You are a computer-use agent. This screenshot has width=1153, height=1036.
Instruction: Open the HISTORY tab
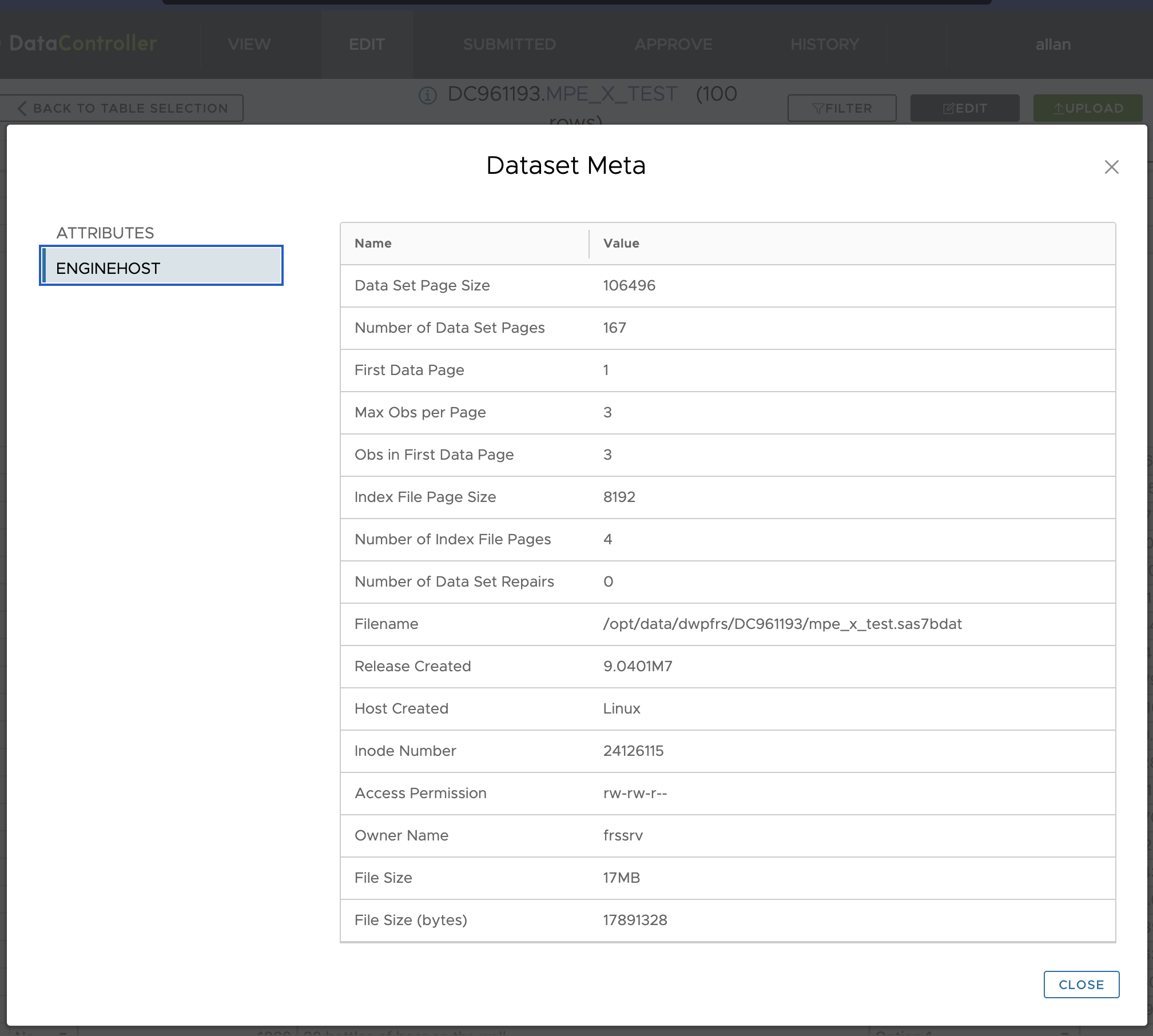tap(824, 44)
